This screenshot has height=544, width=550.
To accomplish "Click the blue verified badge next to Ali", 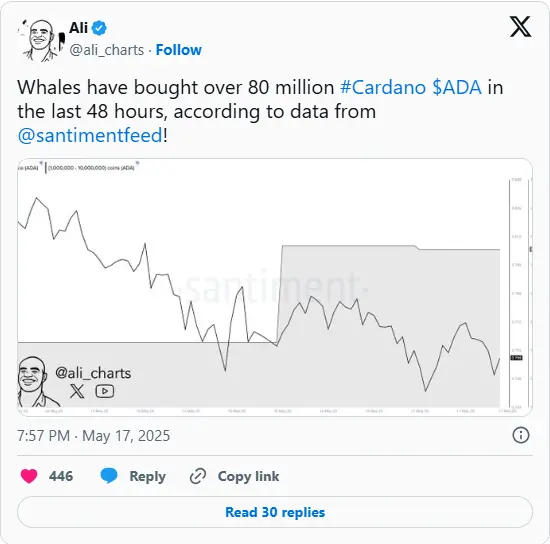I will click(99, 28).
